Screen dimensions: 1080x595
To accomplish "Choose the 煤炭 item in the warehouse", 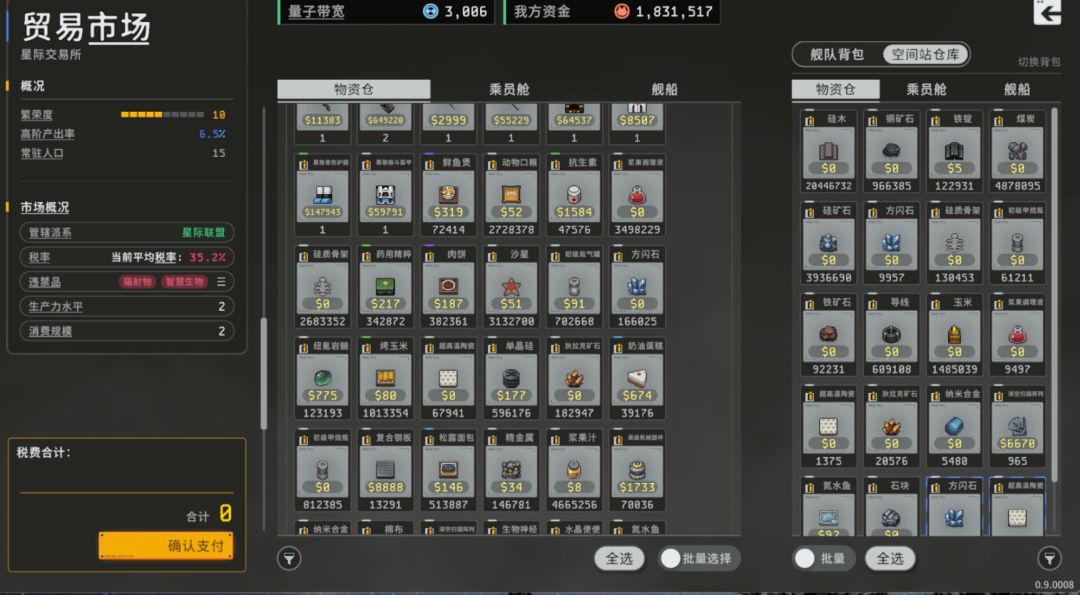I will tap(1017, 151).
